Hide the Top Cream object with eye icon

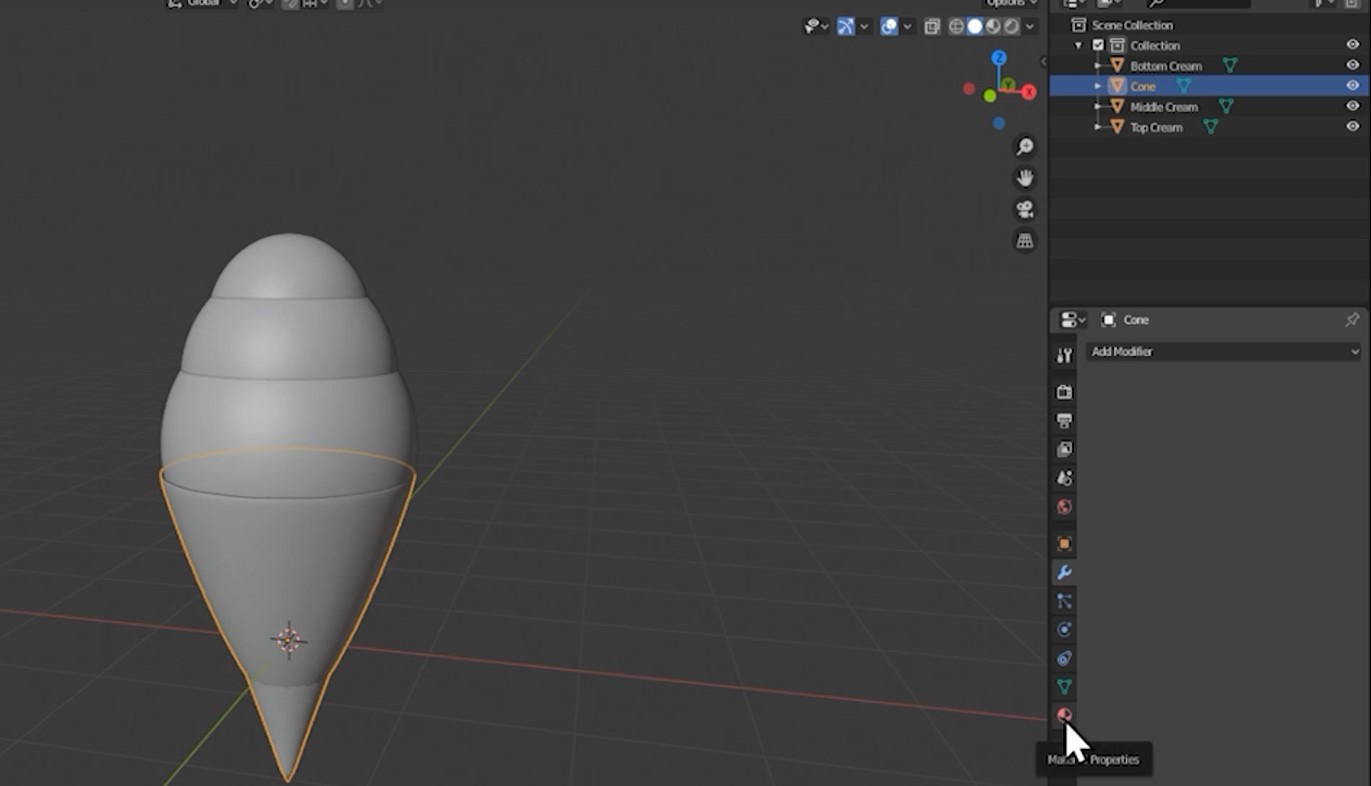[1352, 127]
